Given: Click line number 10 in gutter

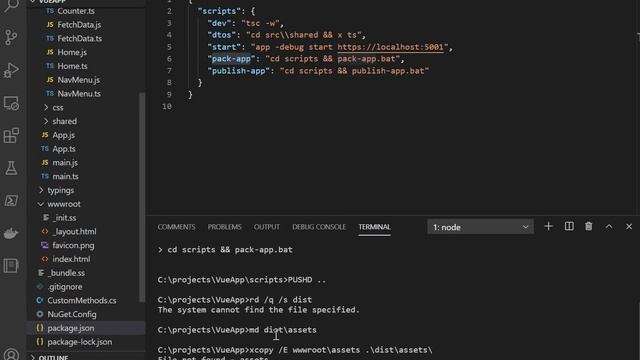Looking at the screenshot, I should 167,107.
